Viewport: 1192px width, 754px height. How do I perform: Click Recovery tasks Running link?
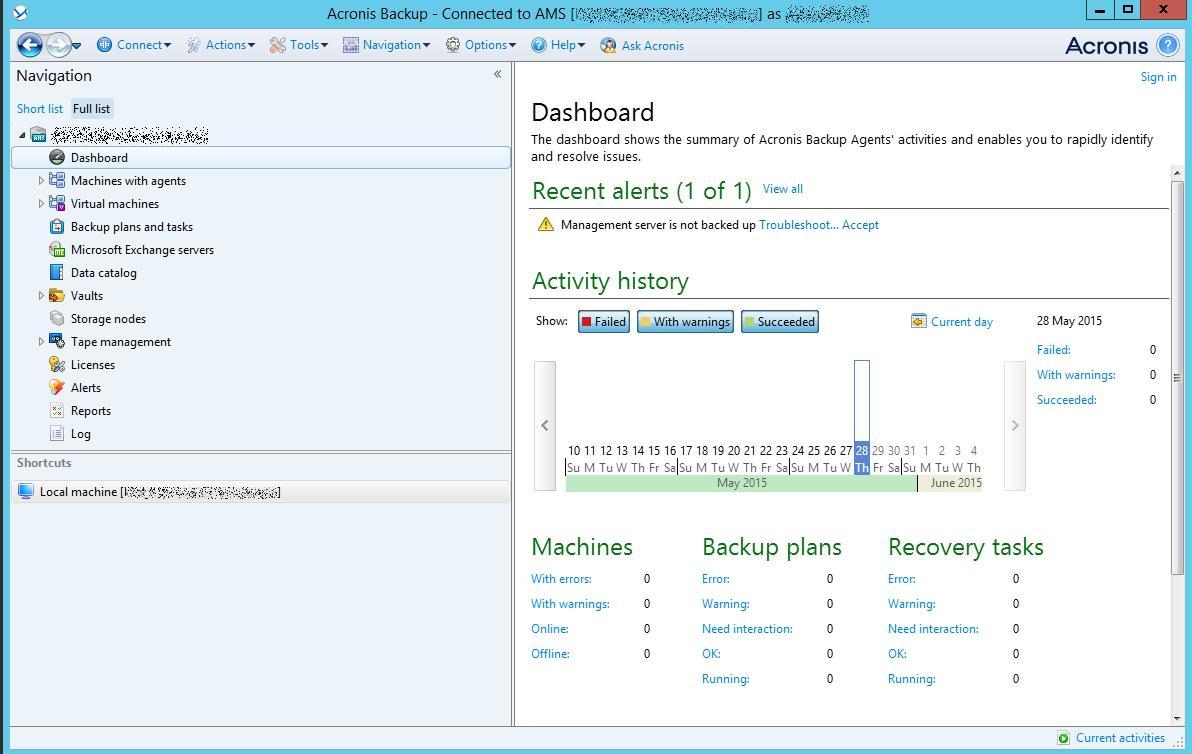(911, 679)
